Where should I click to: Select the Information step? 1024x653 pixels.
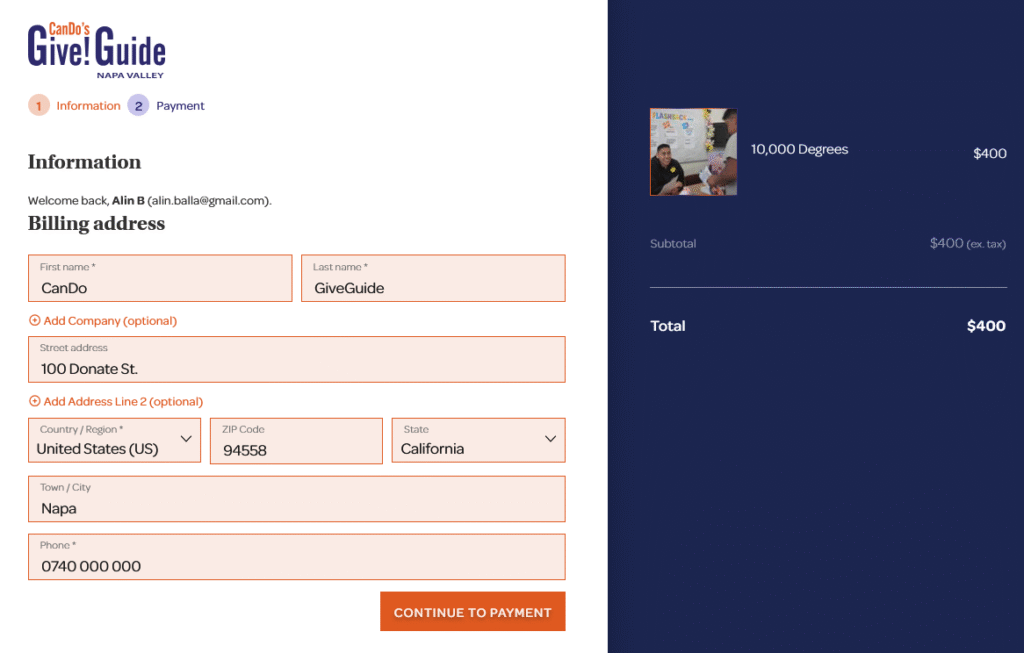click(88, 105)
